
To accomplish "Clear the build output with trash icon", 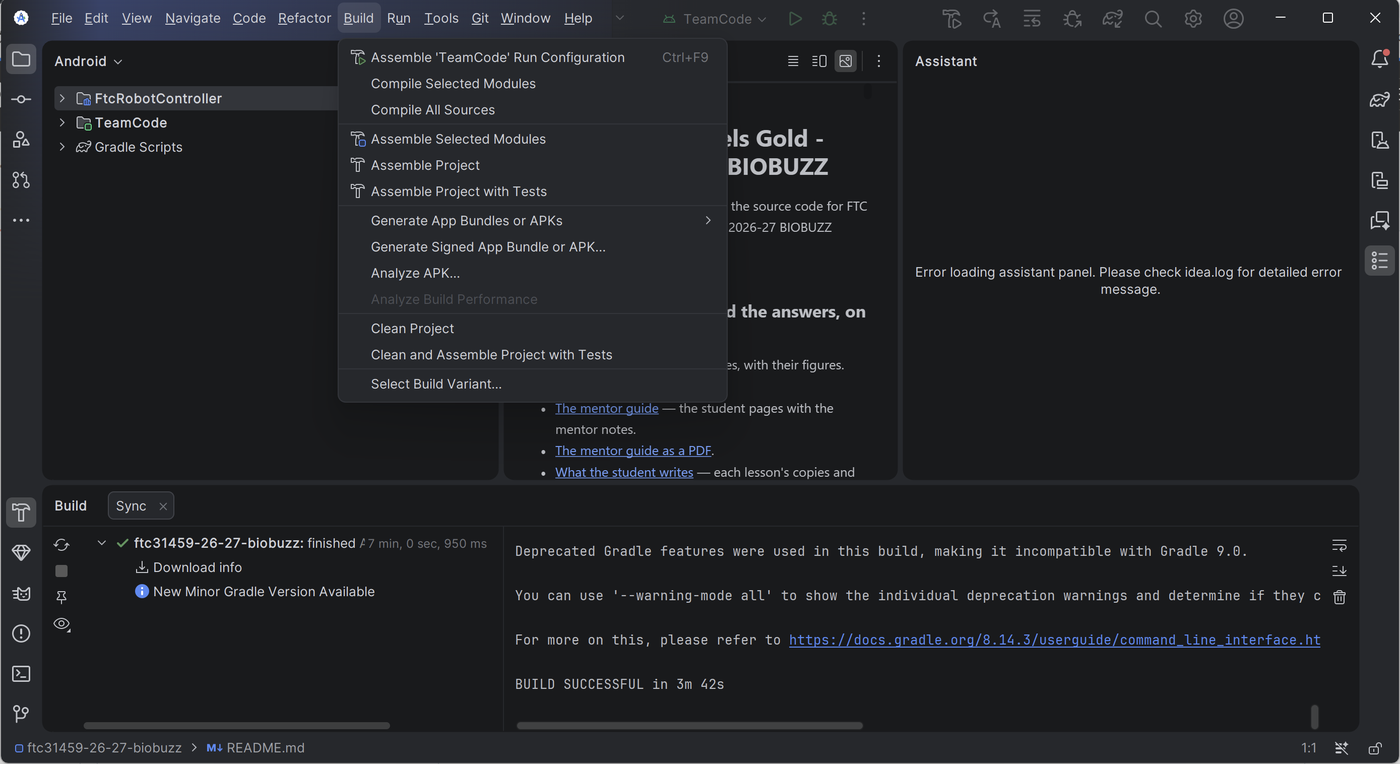I will 1340,597.
